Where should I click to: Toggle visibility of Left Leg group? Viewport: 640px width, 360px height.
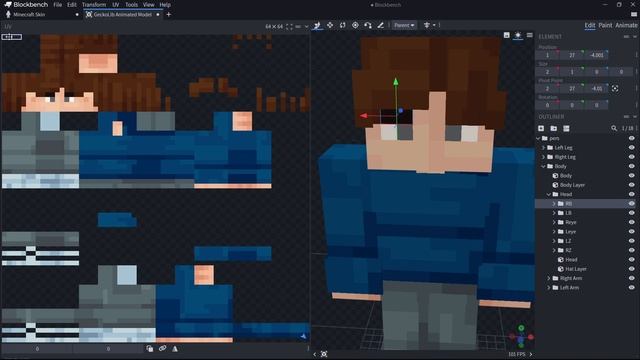coord(631,148)
